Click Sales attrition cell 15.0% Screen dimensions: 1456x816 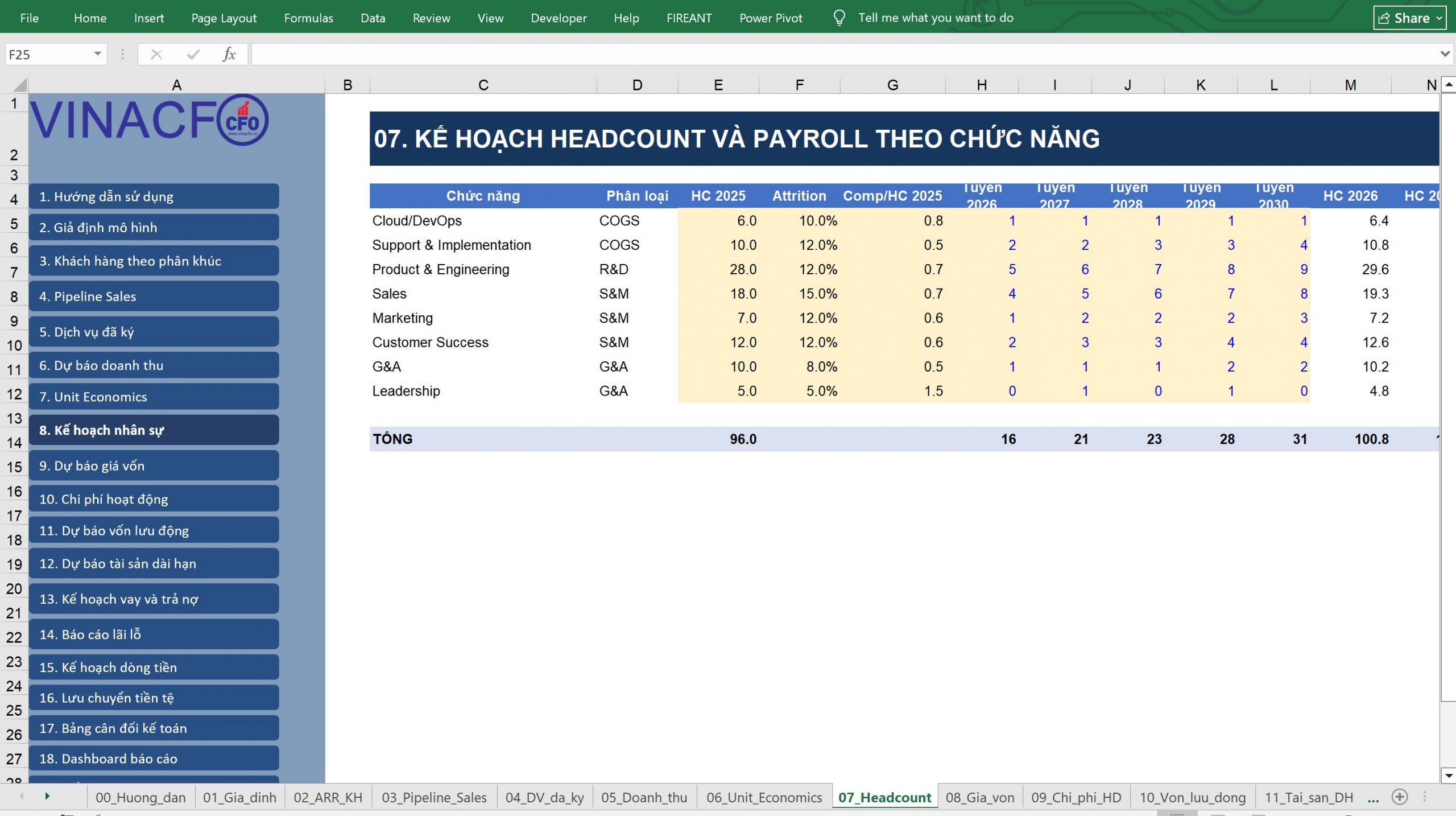(x=799, y=294)
